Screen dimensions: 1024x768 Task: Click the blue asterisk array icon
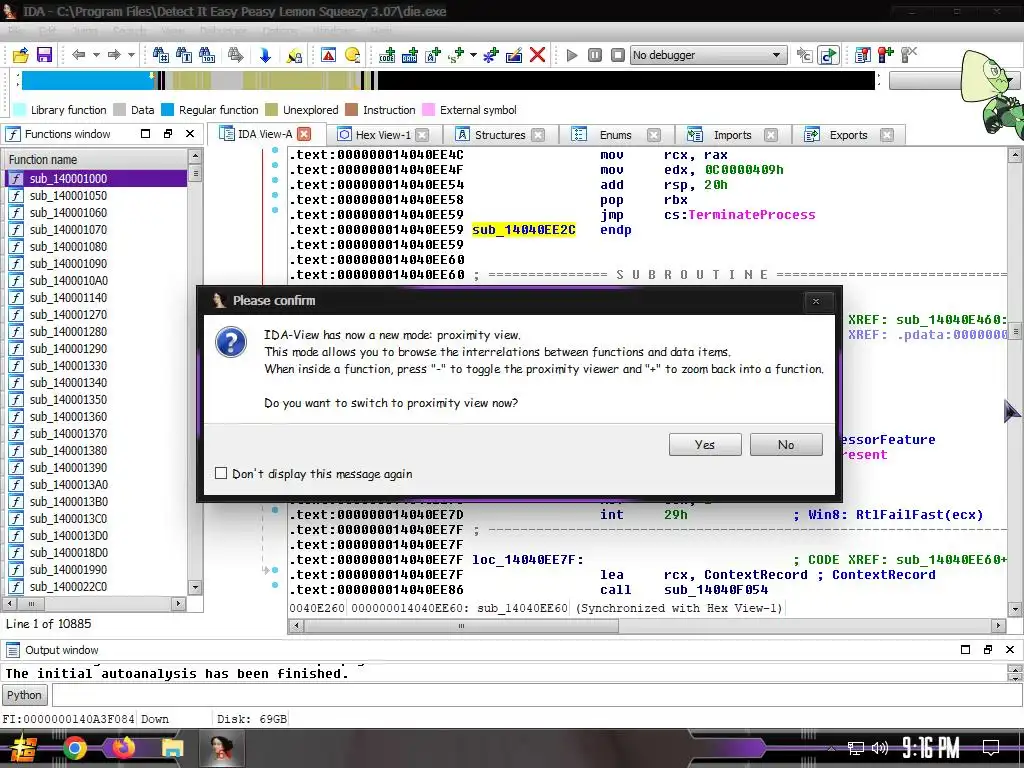[x=490, y=55]
